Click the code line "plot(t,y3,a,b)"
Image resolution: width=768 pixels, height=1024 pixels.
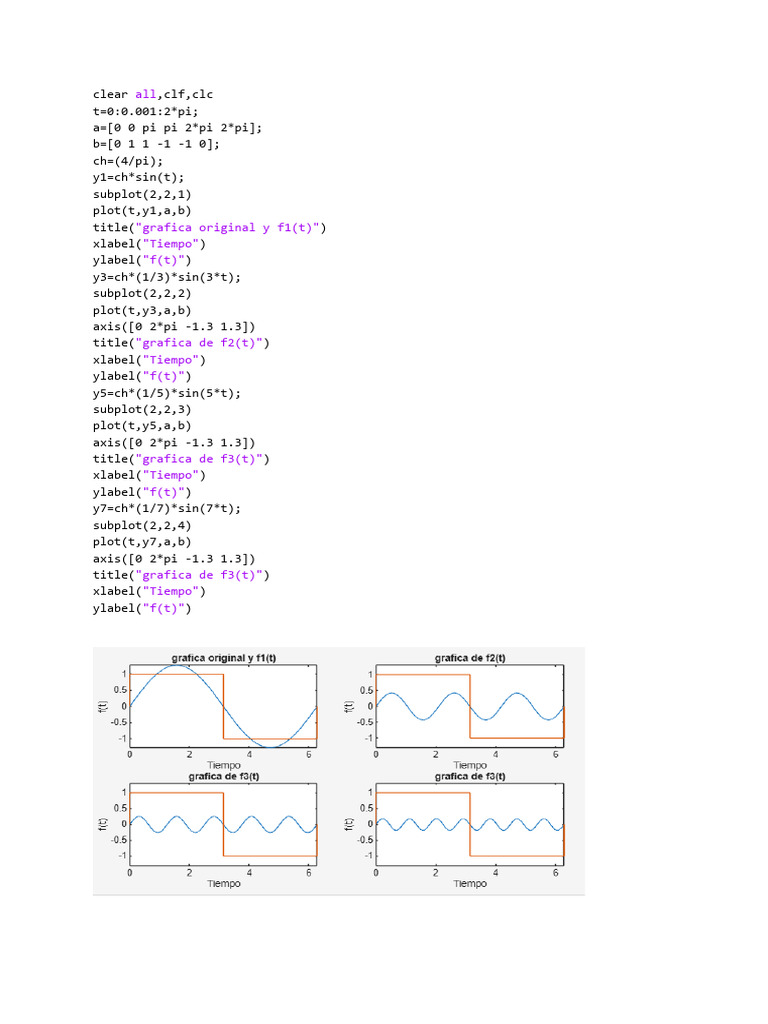click(142, 311)
